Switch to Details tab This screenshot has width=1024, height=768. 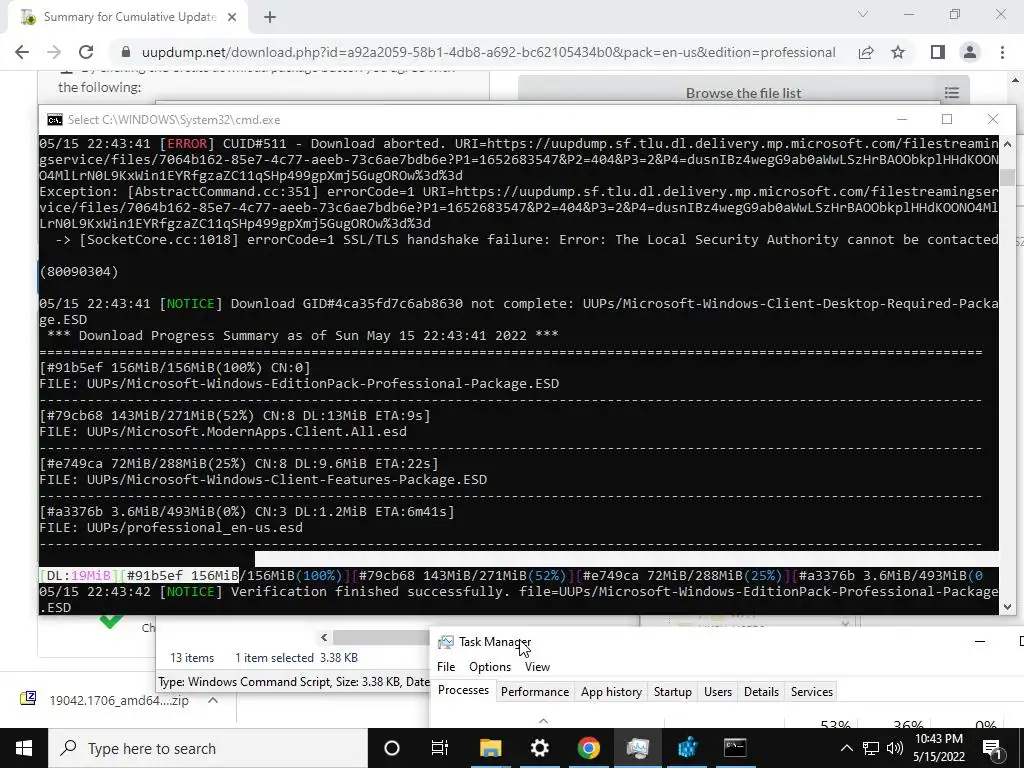(761, 692)
